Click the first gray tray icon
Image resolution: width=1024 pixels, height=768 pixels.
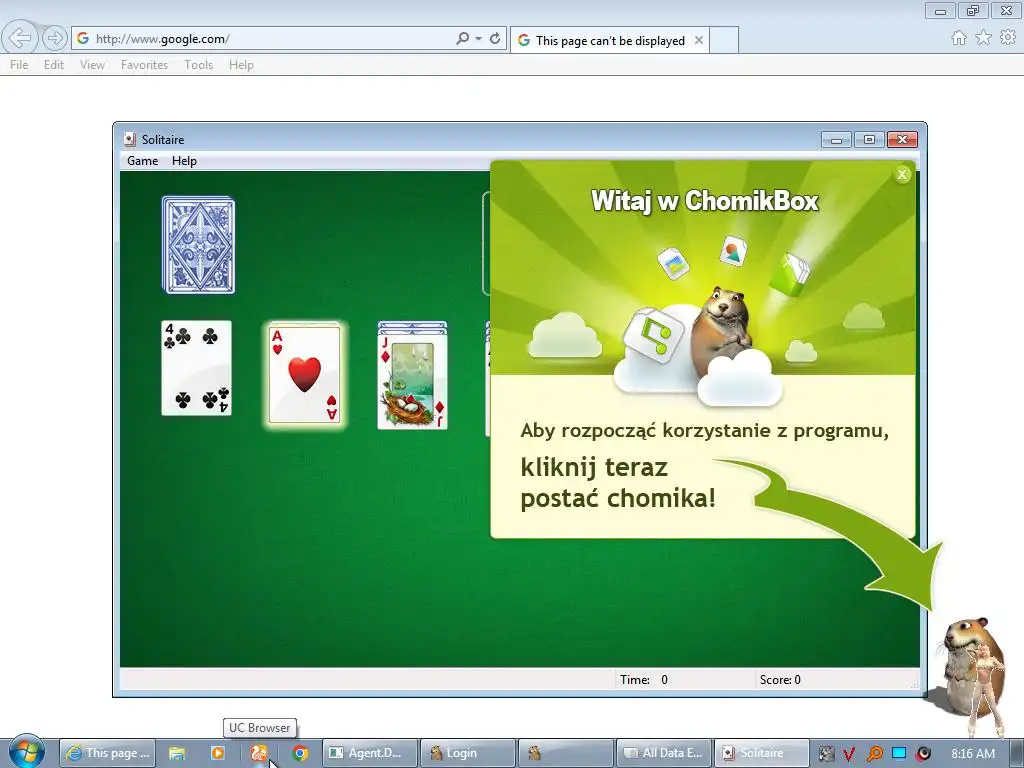pos(826,754)
